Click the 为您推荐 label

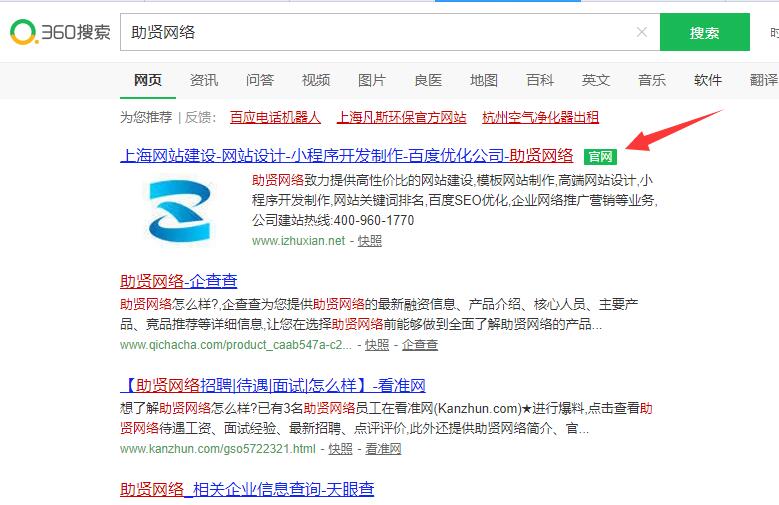pos(146,117)
